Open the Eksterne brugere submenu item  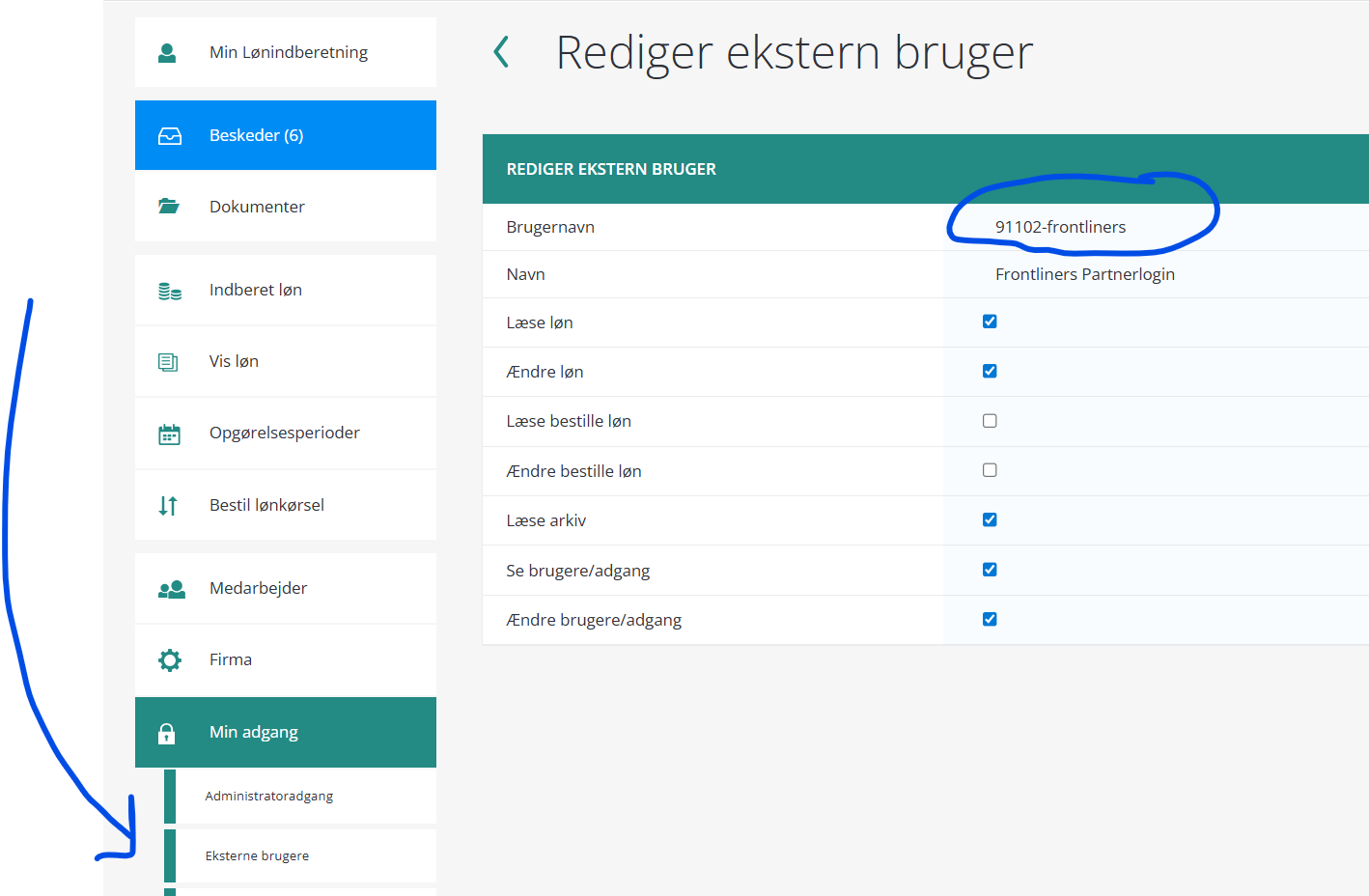(x=258, y=856)
